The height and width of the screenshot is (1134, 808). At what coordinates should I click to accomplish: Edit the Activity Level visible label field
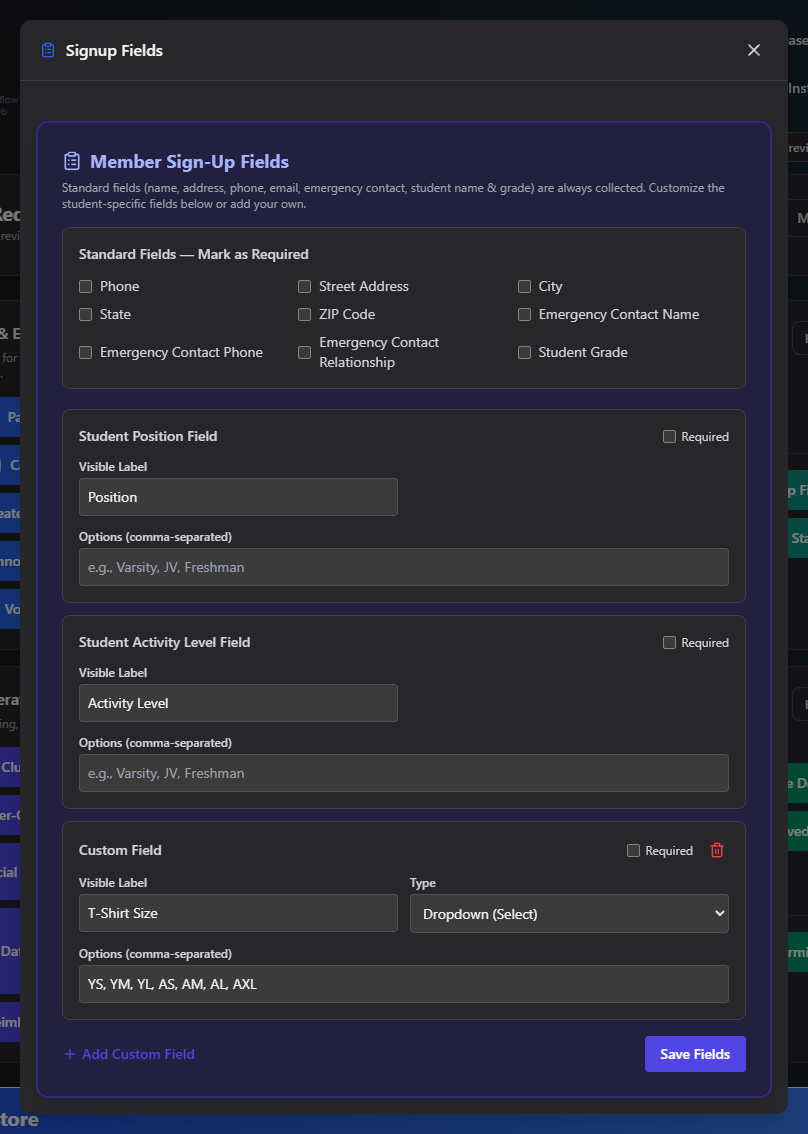pyautogui.click(x=238, y=703)
